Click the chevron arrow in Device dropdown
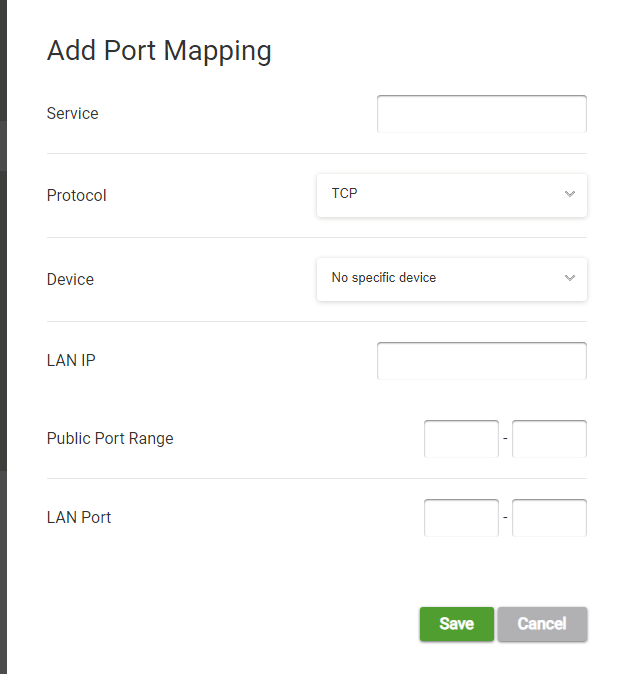Viewport: 621px width, 674px height. click(x=570, y=278)
